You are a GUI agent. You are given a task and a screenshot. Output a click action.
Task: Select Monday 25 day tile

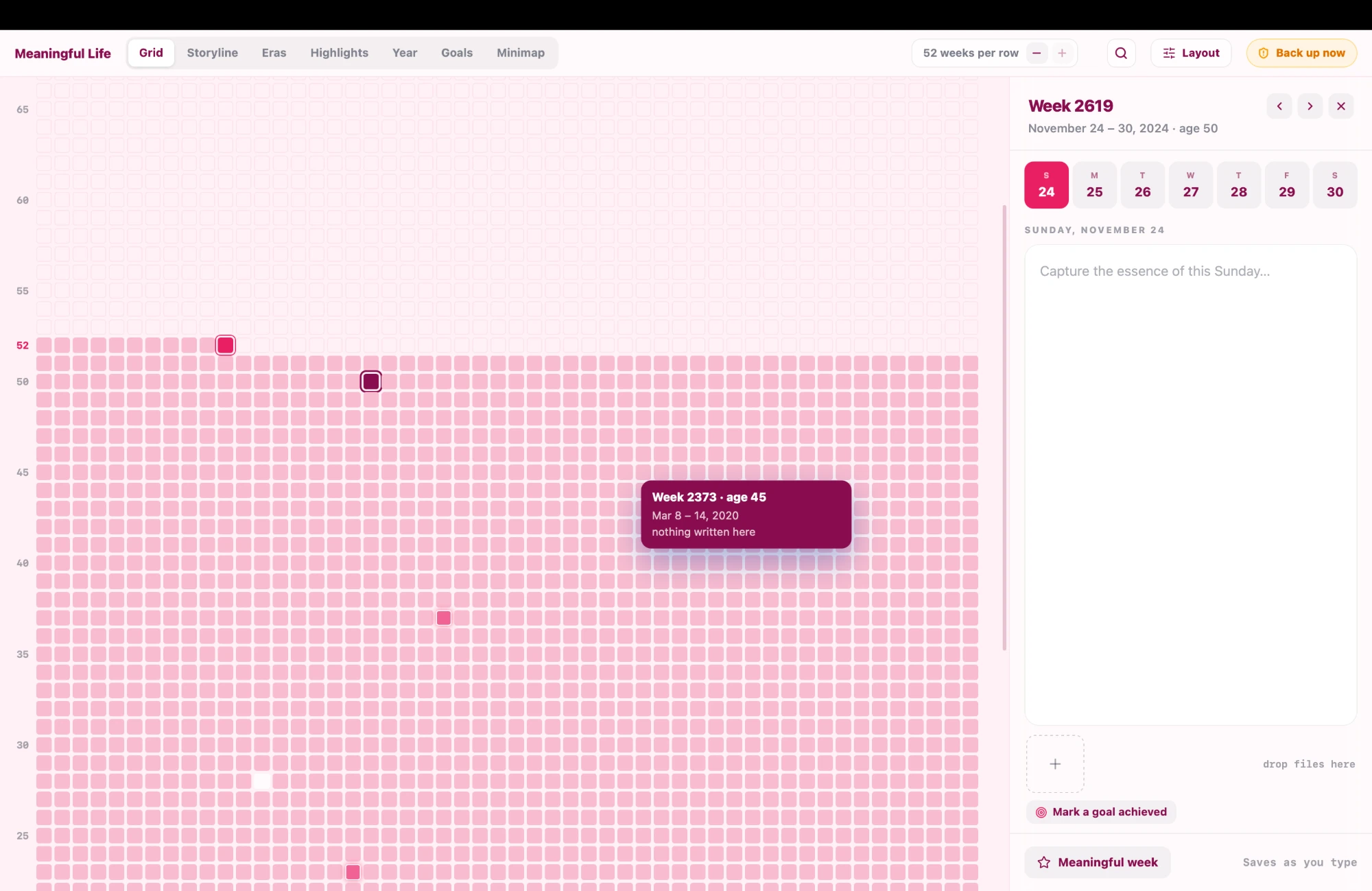click(x=1095, y=185)
